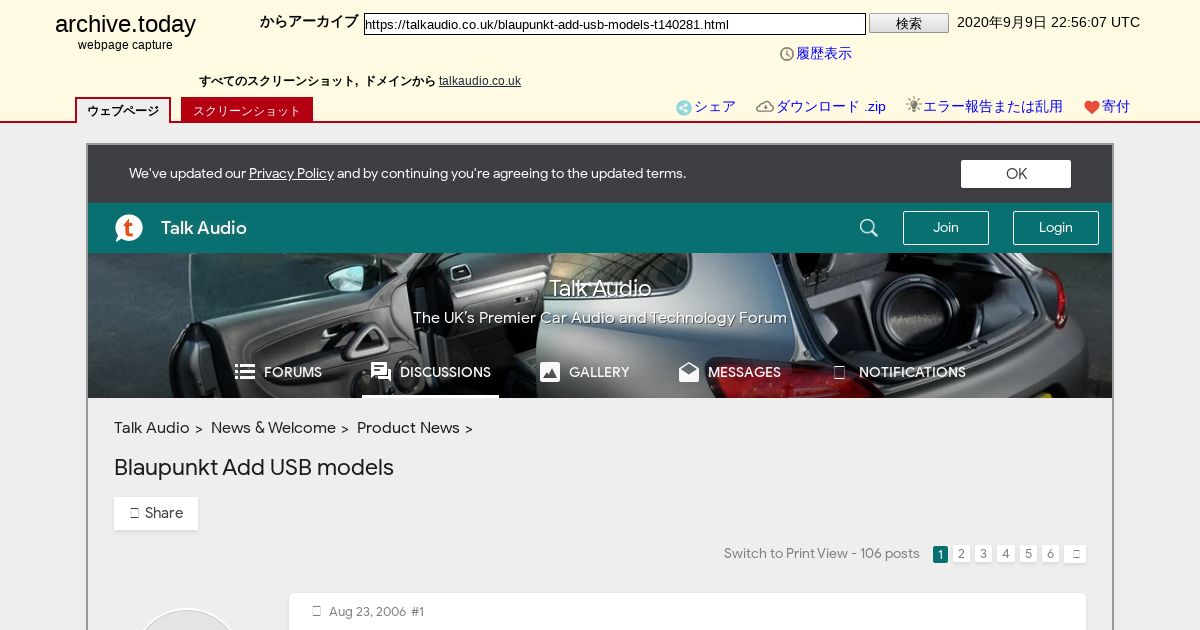Open the GALLERY navigation item
Screen dimensions: 1200x630
tap(585, 372)
